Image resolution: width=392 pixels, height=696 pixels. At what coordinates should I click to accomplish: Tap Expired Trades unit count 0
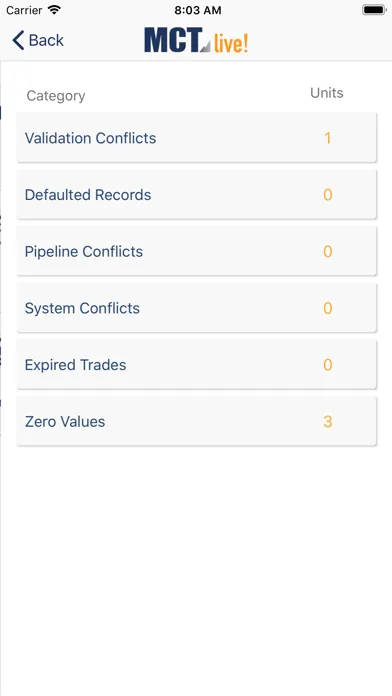click(328, 365)
